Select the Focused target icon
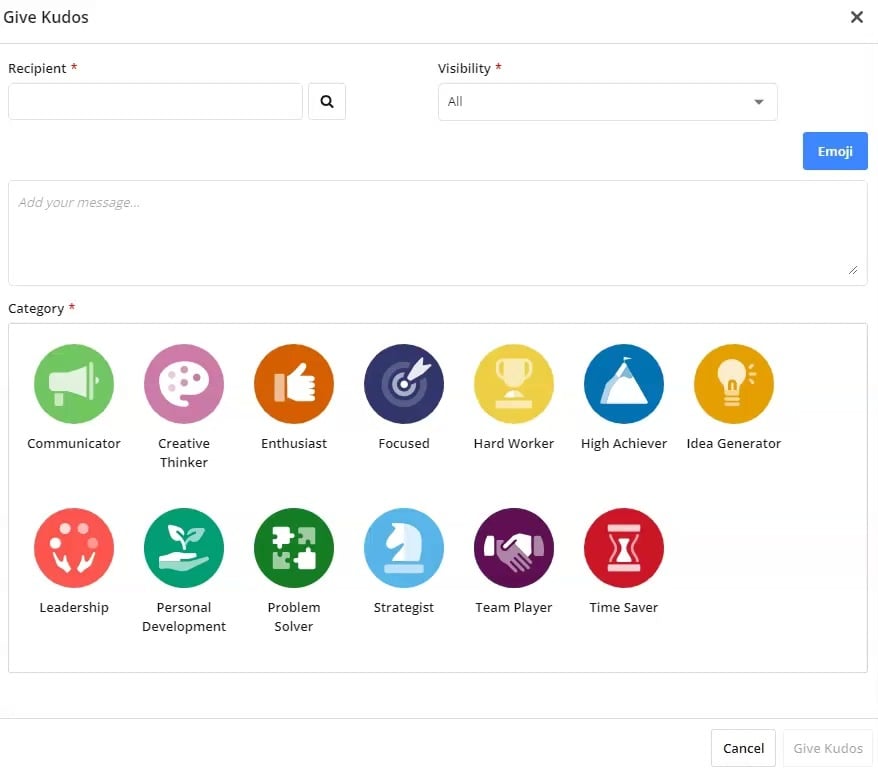The image size is (878, 770). pyautogui.click(x=404, y=384)
